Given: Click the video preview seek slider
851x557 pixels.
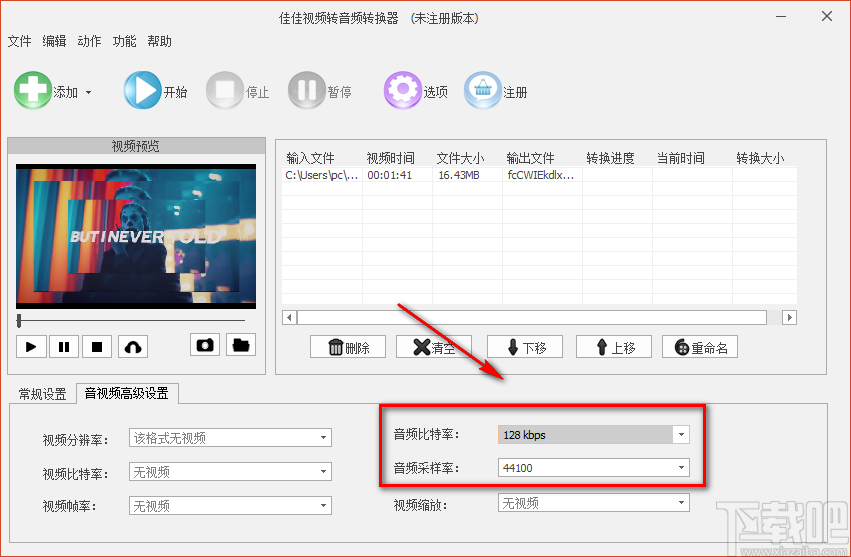Looking at the screenshot, I should point(131,321).
